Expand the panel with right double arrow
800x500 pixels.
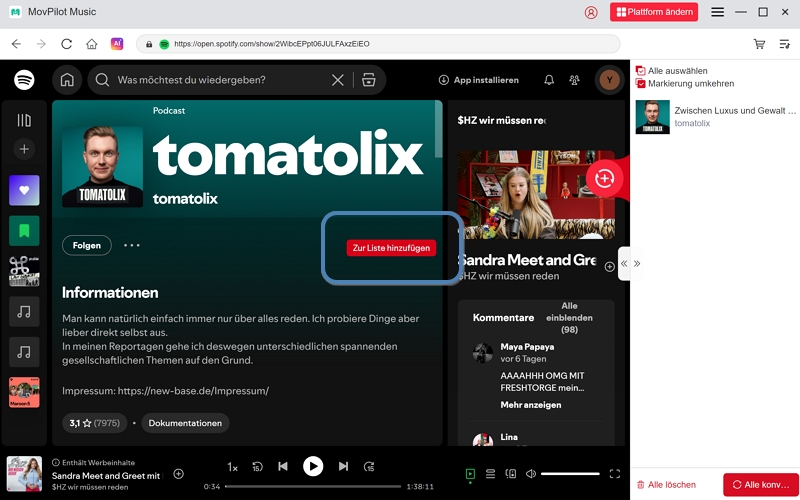pos(637,264)
